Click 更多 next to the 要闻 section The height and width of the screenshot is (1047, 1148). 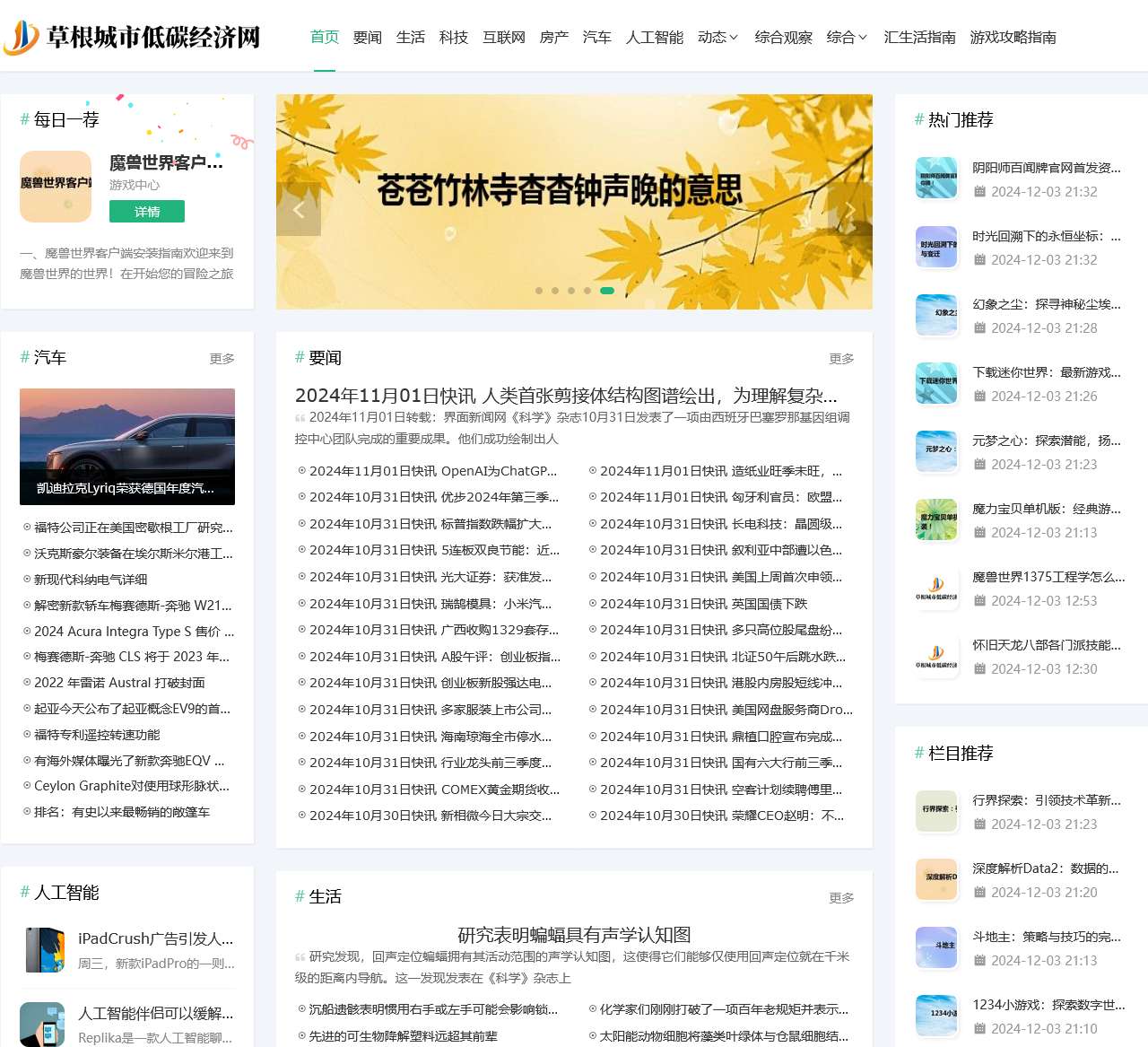[x=842, y=358]
